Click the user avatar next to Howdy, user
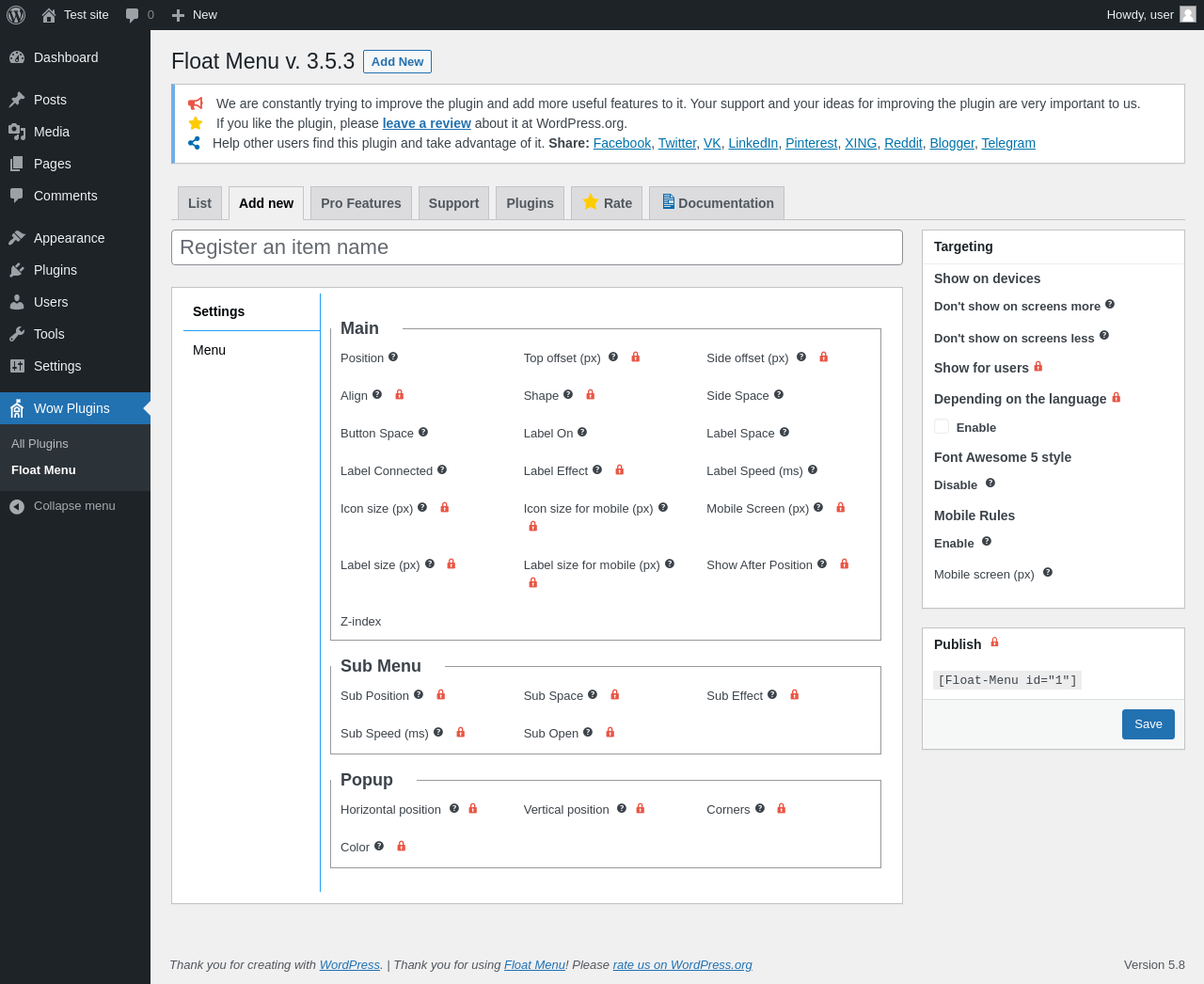1204x984 pixels. [1188, 14]
